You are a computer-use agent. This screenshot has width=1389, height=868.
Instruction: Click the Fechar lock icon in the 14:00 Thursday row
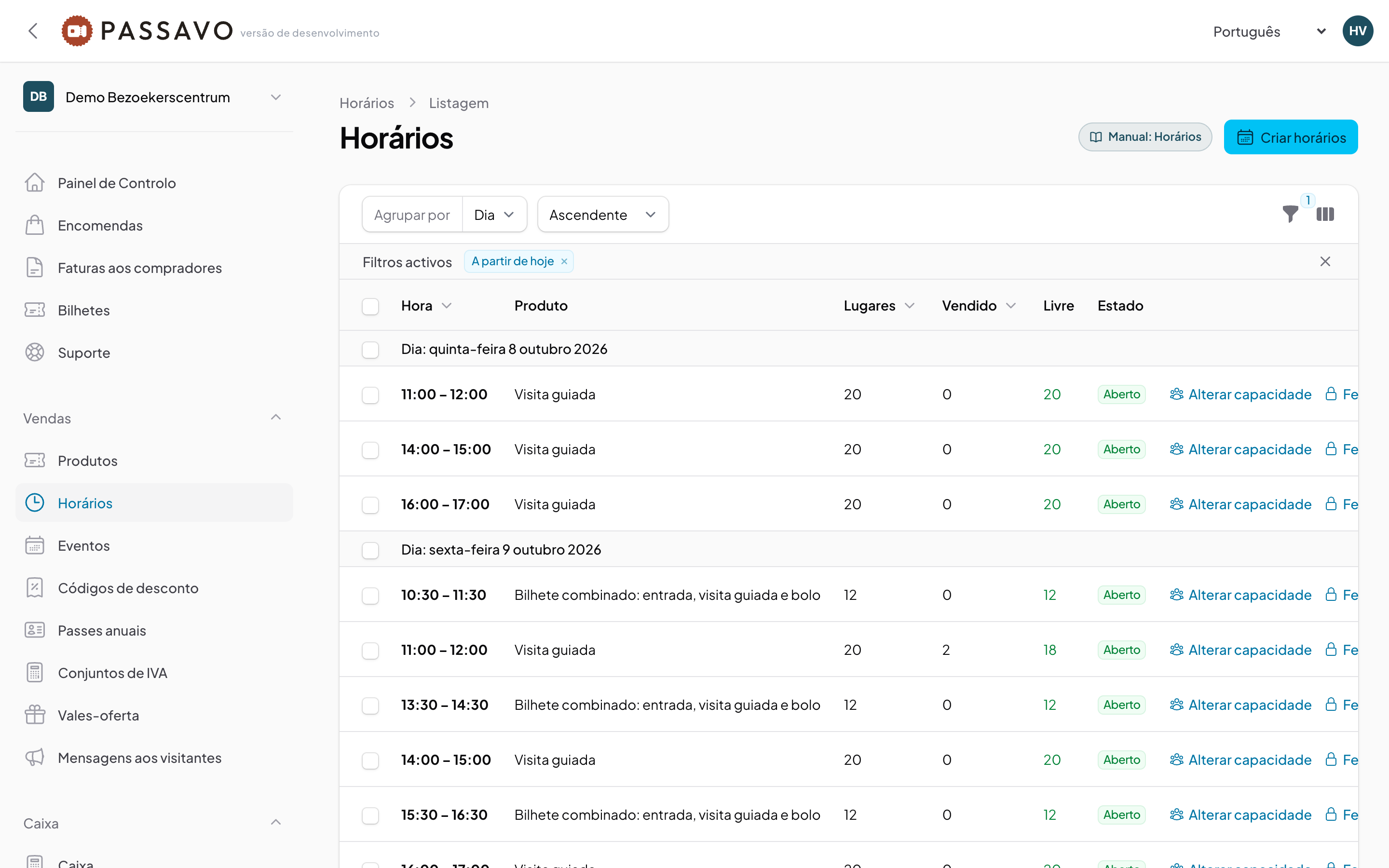point(1331,449)
